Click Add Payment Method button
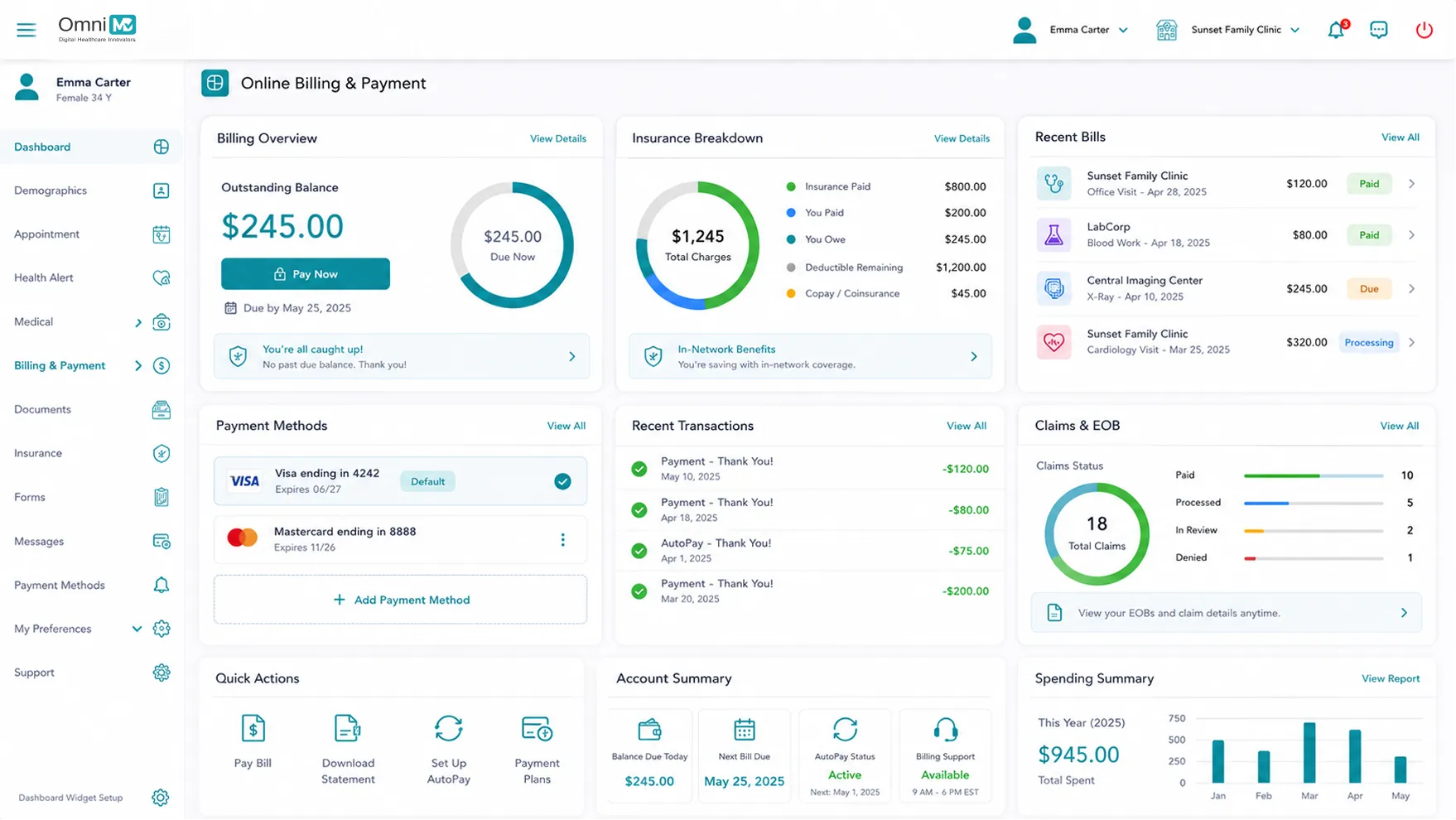The width and height of the screenshot is (1456, 820). pos(400,600)
